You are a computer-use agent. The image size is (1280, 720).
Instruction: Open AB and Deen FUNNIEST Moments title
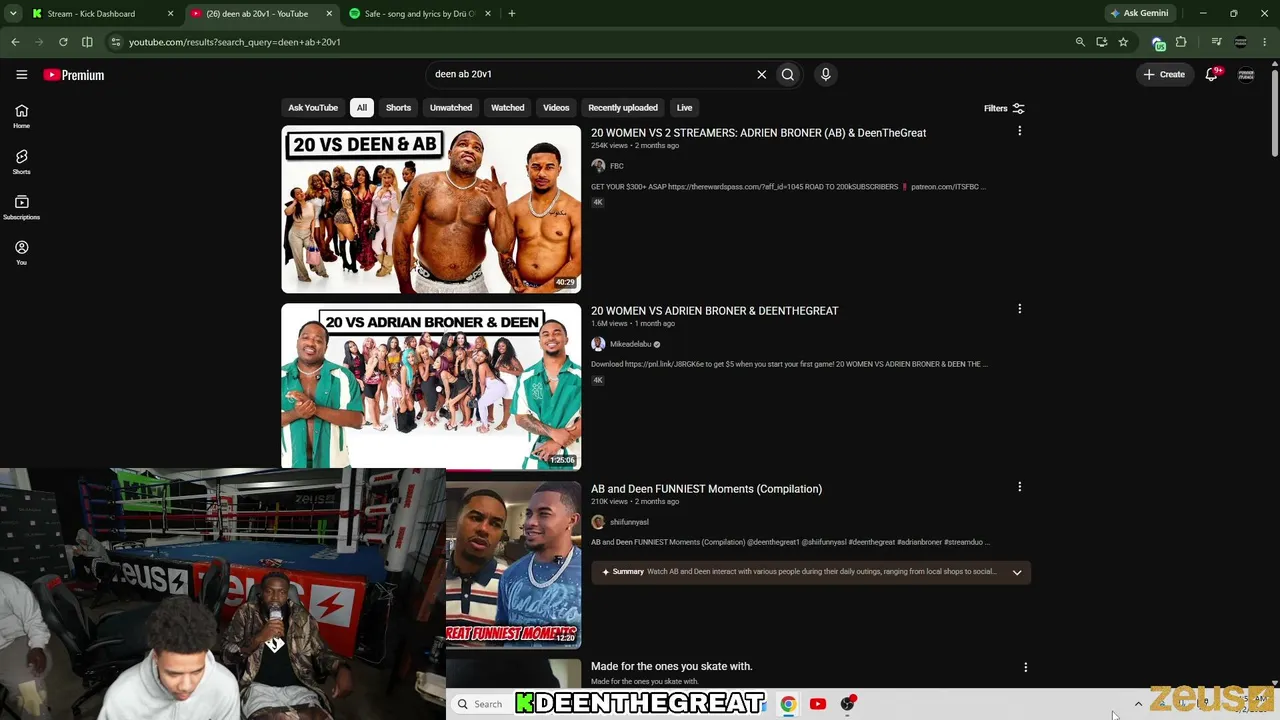706,489
